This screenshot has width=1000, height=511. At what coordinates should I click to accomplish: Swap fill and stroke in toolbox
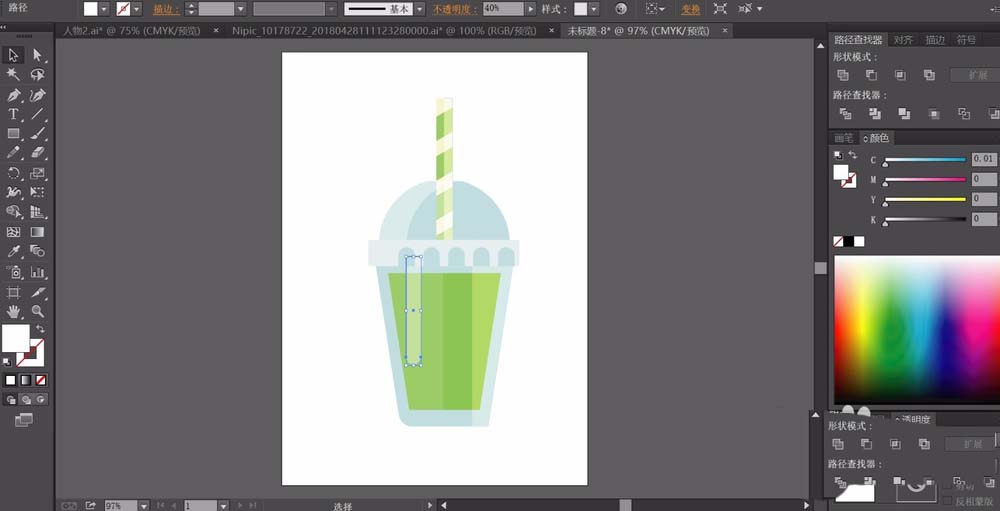[x=40, y=329]
